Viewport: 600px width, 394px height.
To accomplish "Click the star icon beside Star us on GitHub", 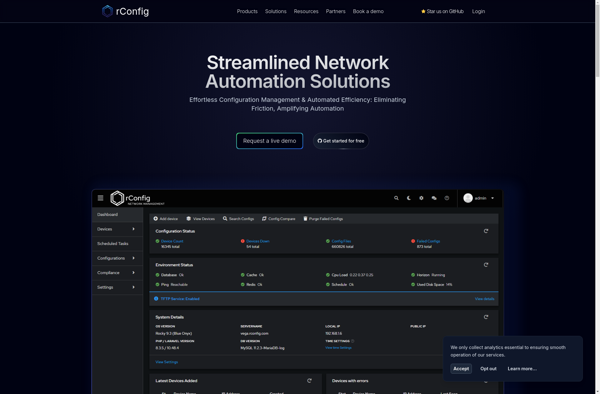I will (423, 11).
